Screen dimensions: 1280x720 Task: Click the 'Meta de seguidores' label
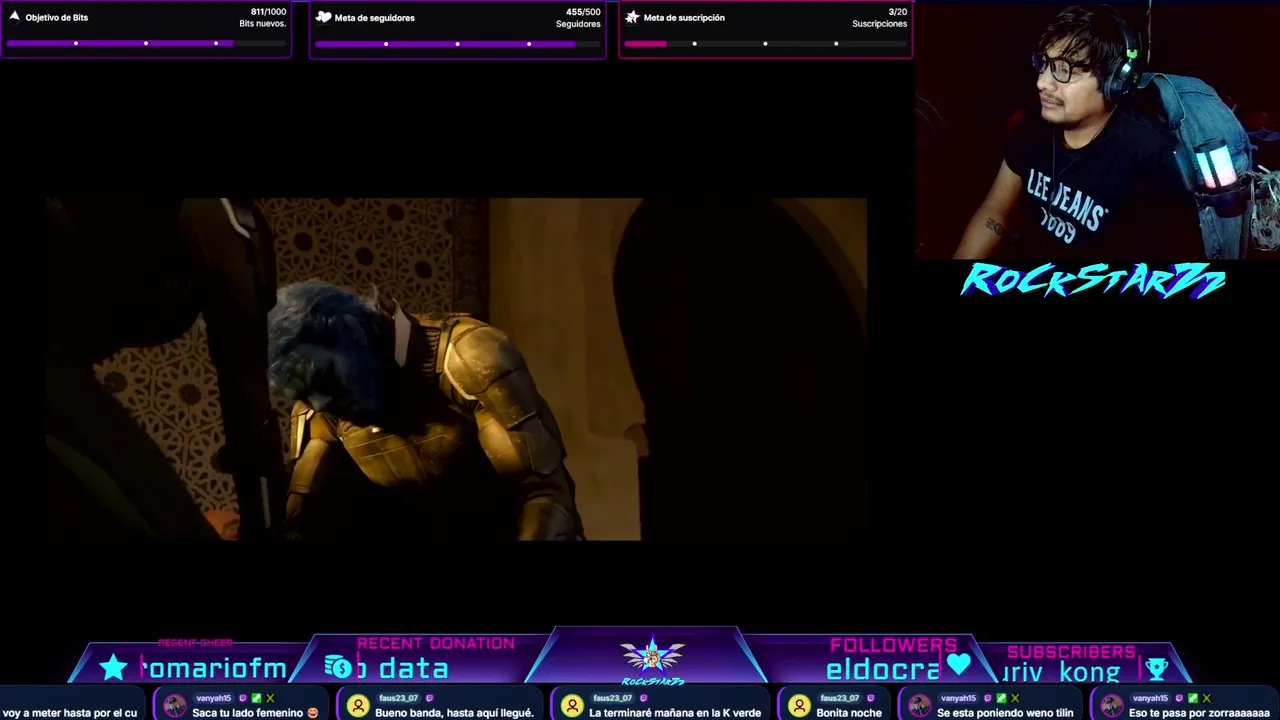pos(374,17)
